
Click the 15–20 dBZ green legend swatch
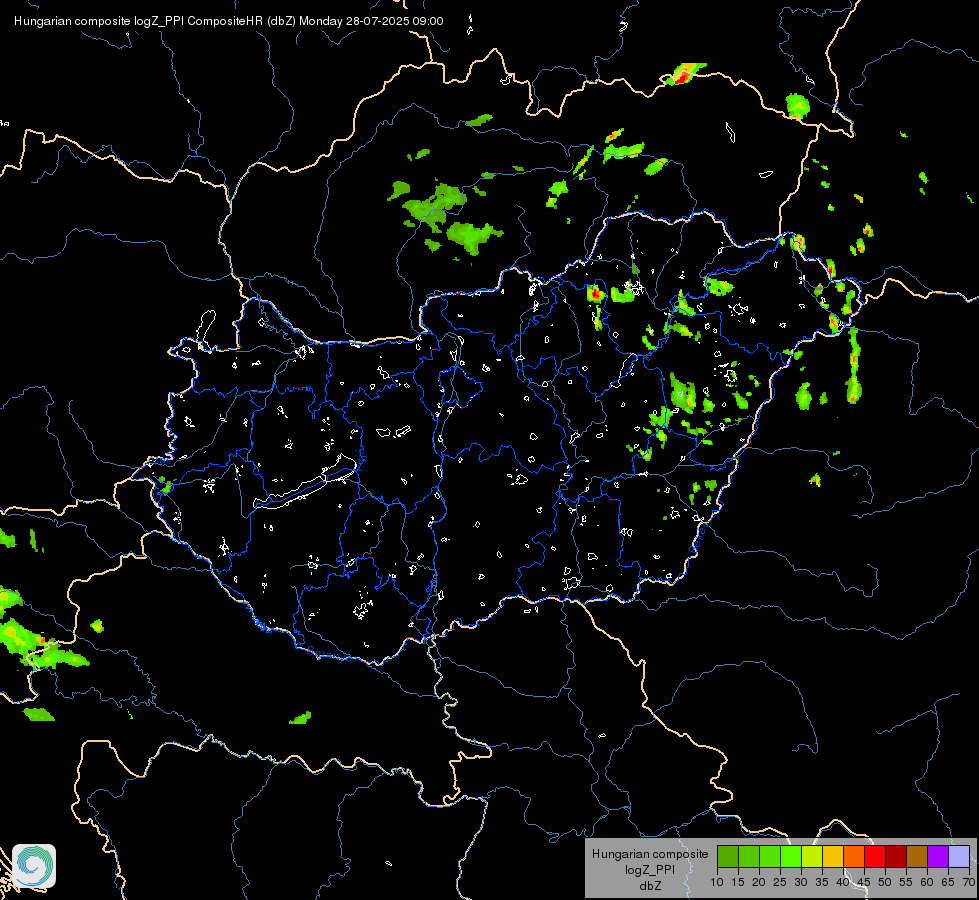(x=749, y=856)
